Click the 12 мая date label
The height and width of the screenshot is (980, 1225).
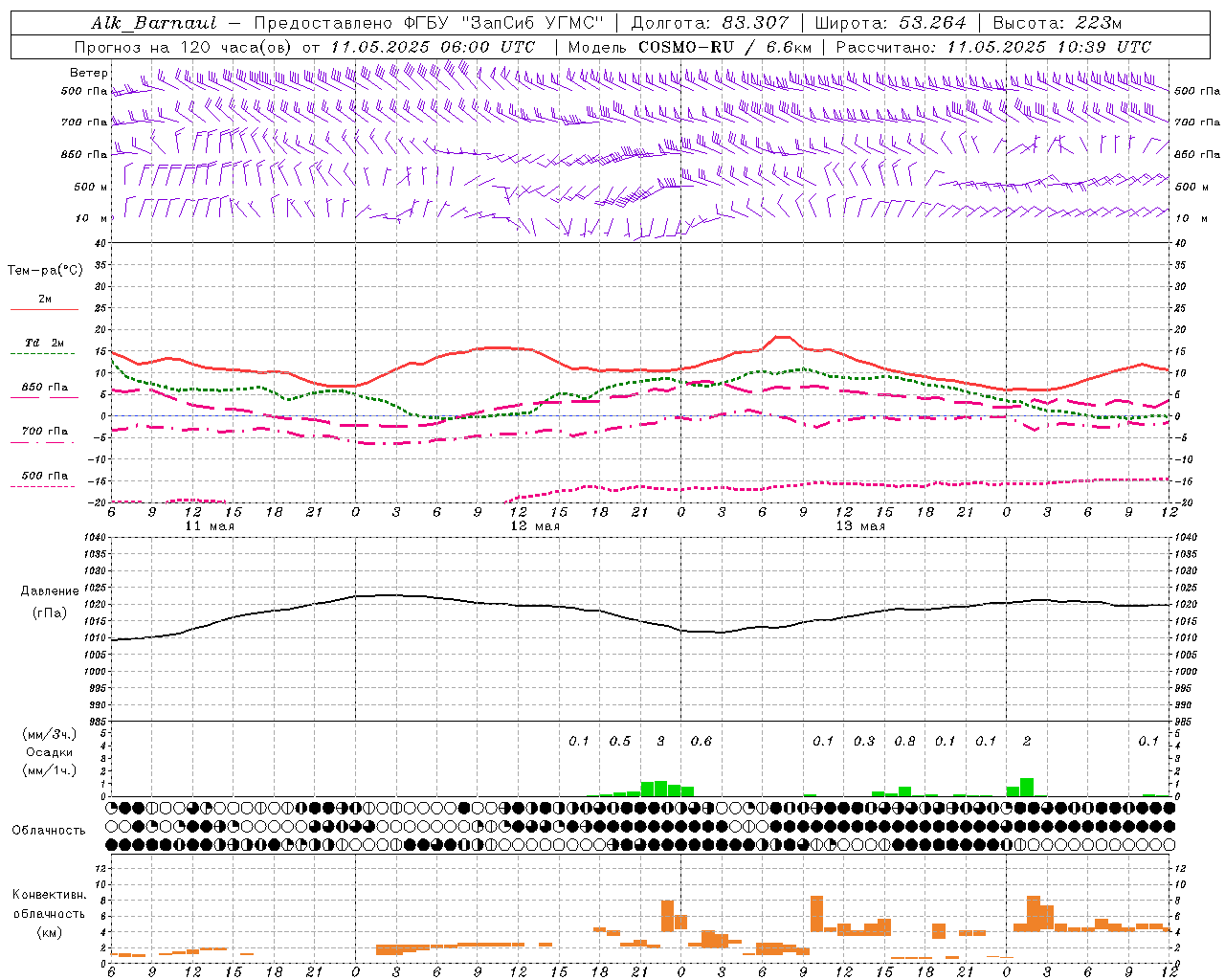[535, 526]
